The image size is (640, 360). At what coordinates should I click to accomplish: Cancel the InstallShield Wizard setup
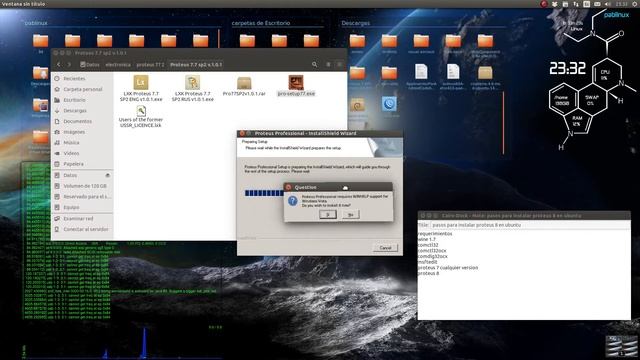(385, 248)
